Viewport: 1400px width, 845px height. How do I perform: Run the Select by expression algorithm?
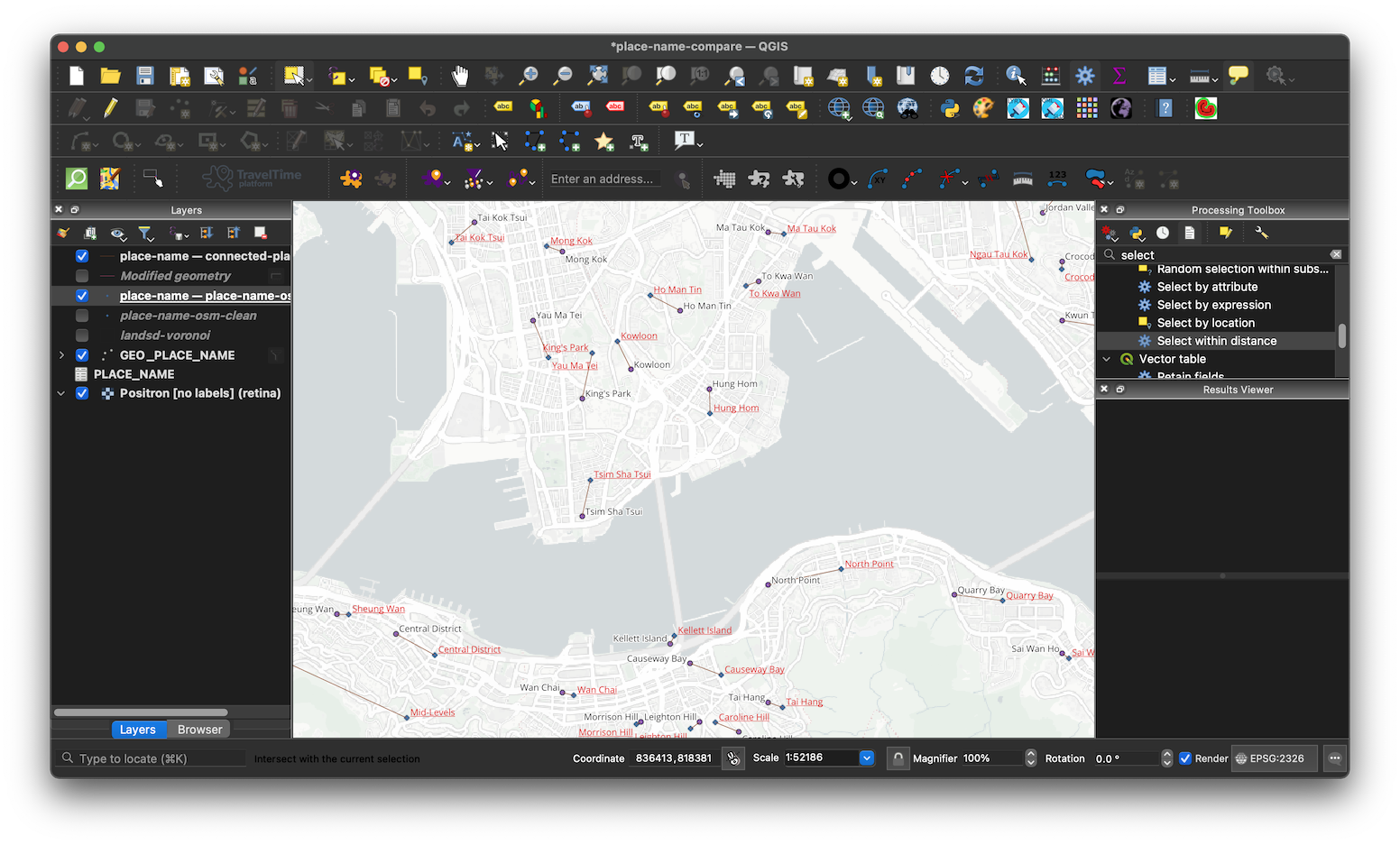(x=1213, y=305)
